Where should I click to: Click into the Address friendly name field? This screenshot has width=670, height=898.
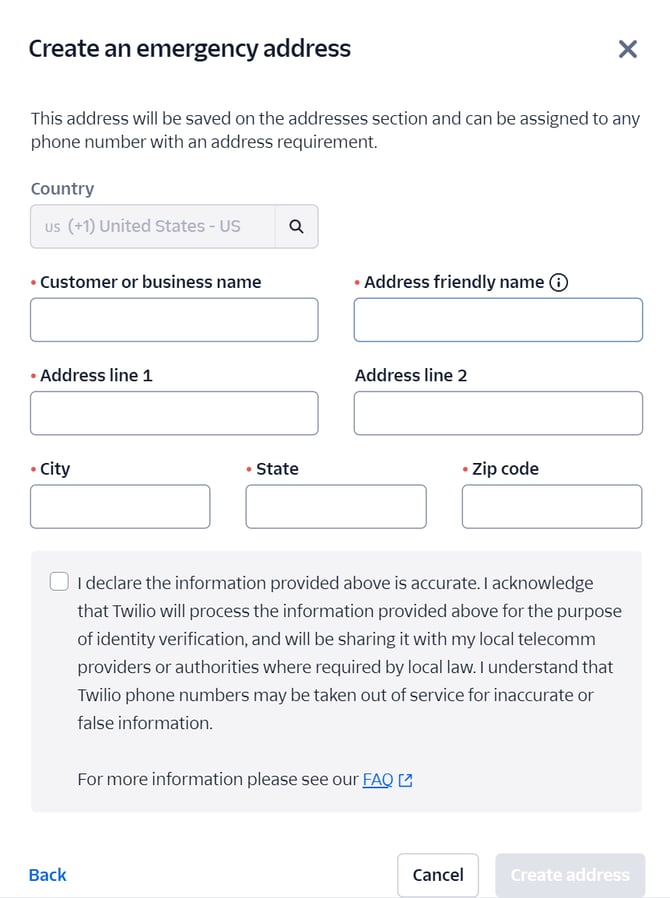tap(498, 320)
